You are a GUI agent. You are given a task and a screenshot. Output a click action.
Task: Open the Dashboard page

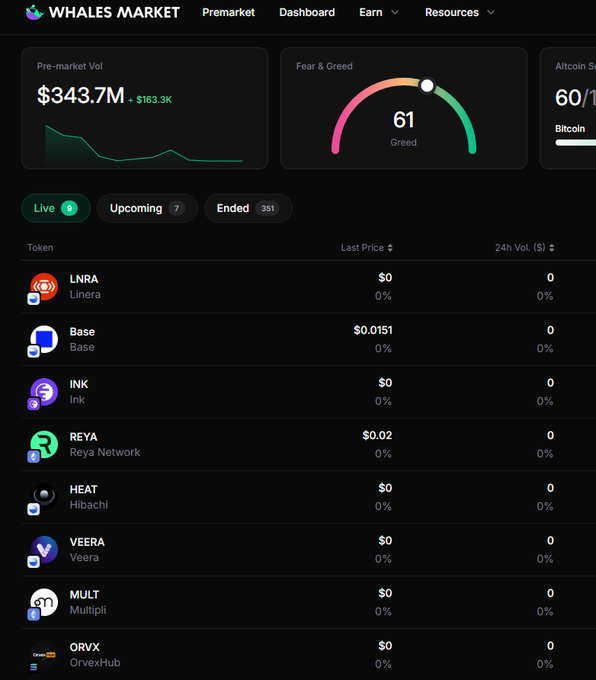point(307,13)
